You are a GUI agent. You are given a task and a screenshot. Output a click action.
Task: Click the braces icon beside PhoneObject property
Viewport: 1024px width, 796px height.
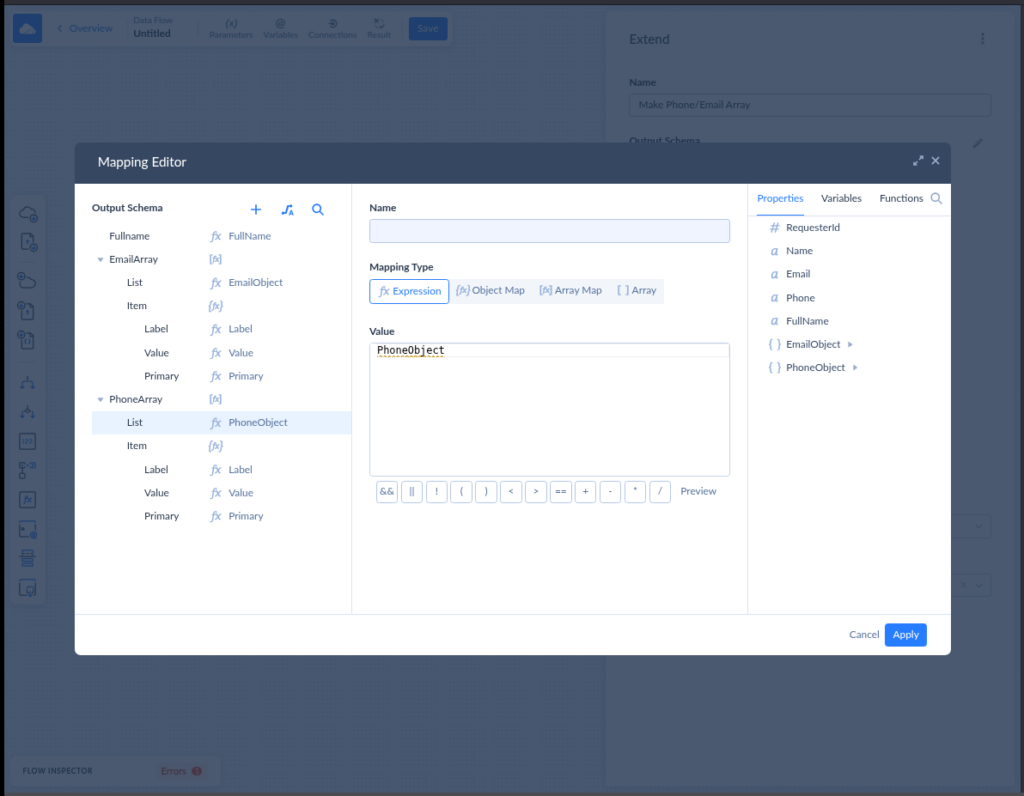775,368
